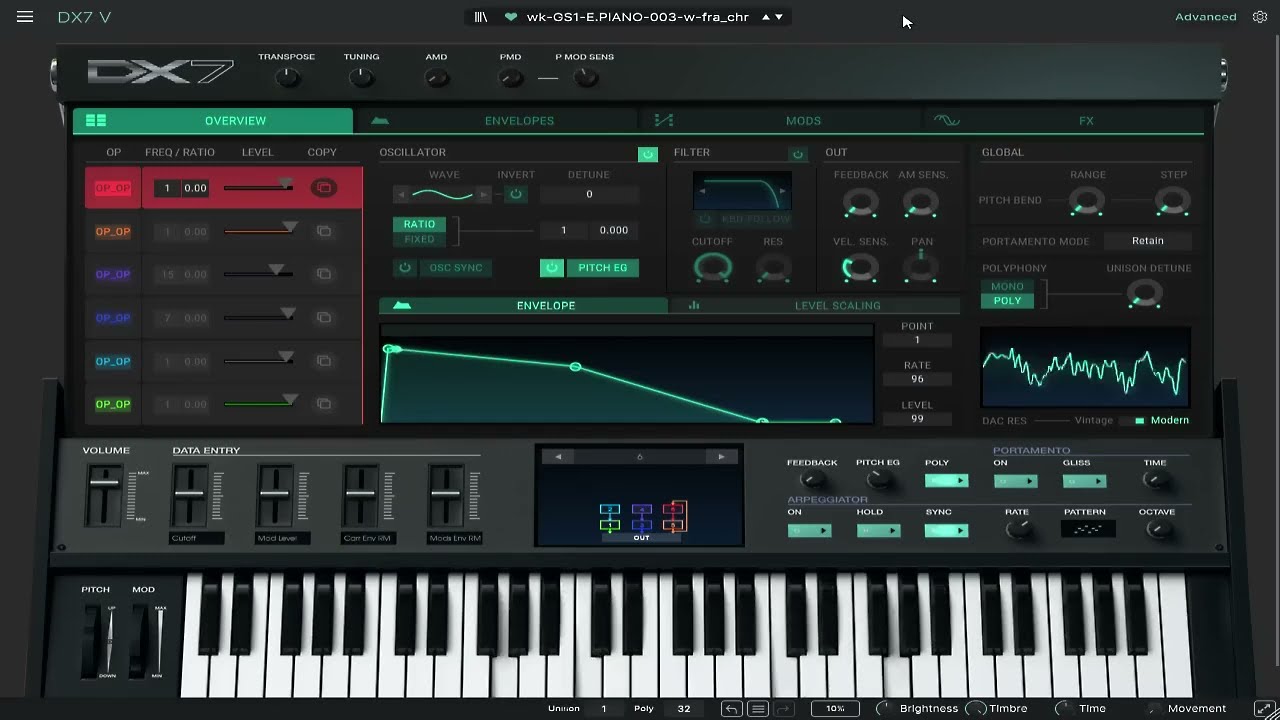This screenshot has width=1280, height=720.
Task: Select the second operator OP button
Action: (x=113, y=232)
